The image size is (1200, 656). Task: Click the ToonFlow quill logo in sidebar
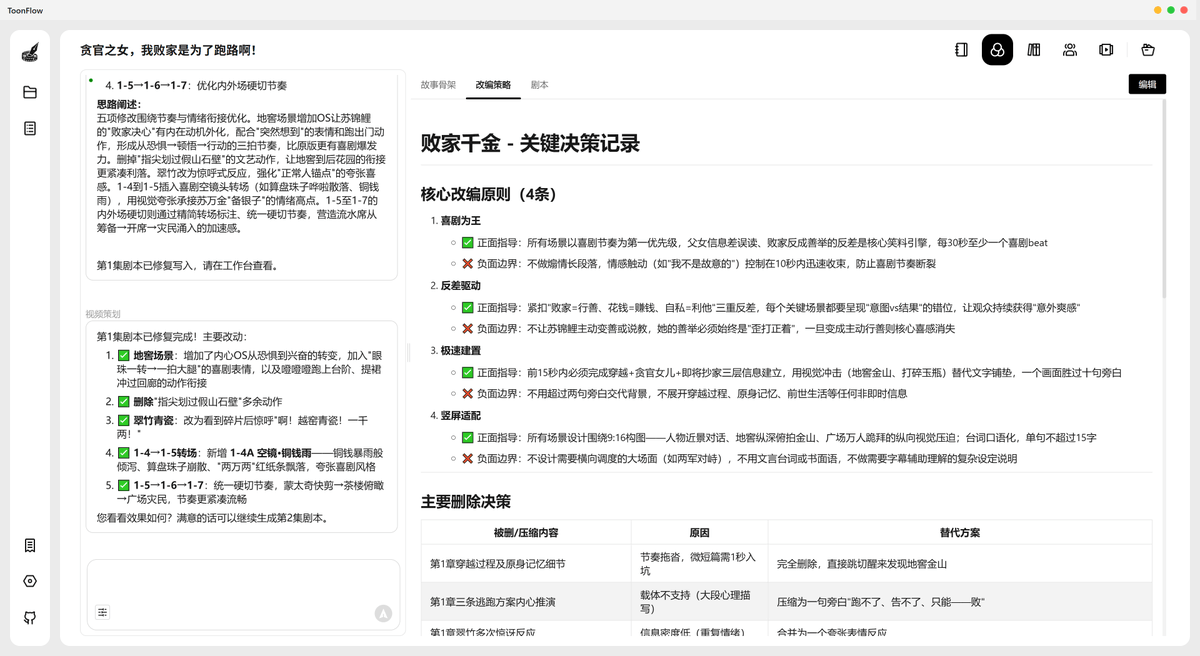(x=30, y=53)
